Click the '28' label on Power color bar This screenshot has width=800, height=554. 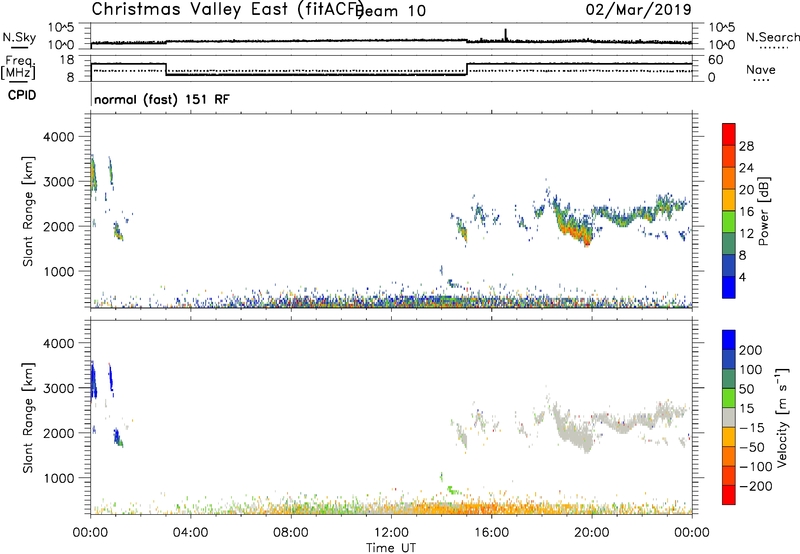click(746, 146)
